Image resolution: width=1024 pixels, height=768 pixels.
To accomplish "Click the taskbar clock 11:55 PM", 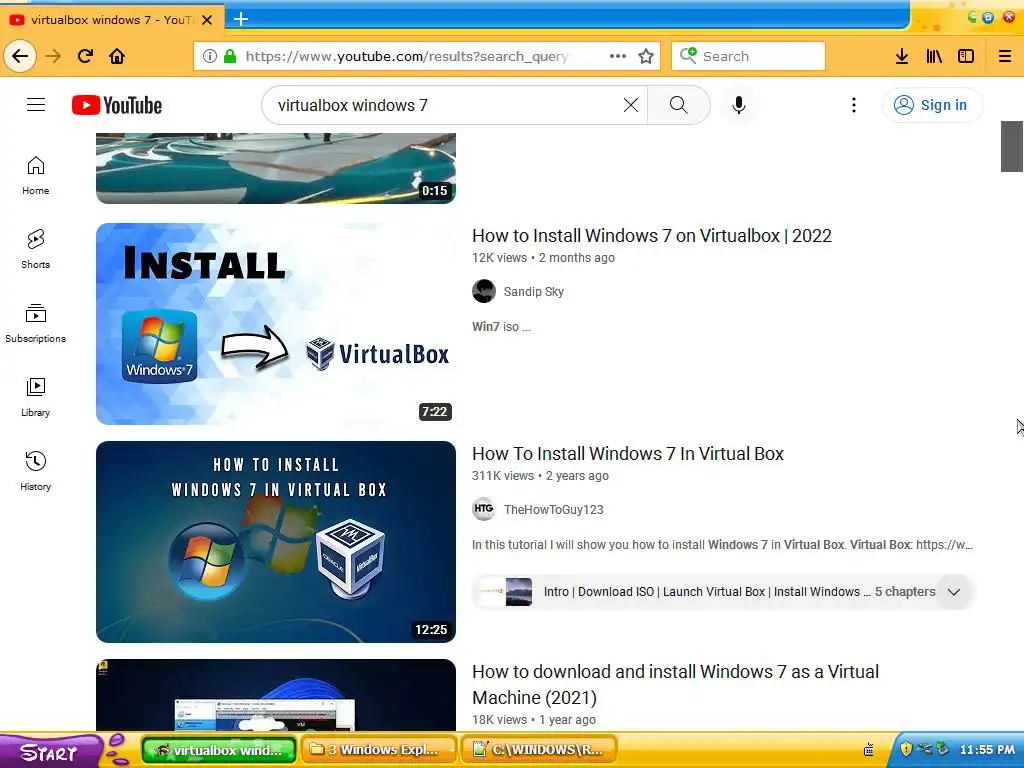I will click(987, 750).
